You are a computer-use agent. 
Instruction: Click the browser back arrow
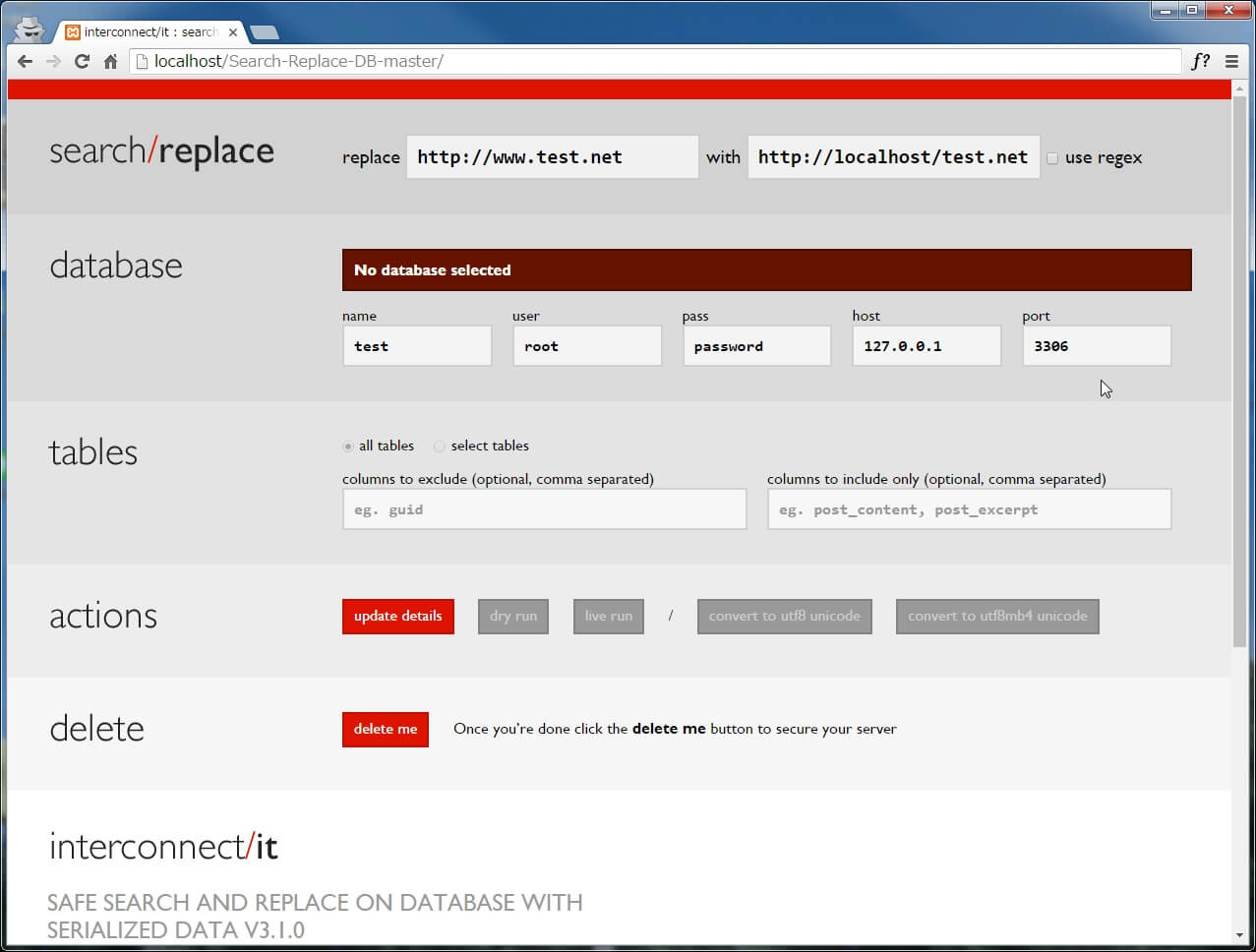pyautogui.click(x=25, y=62)
